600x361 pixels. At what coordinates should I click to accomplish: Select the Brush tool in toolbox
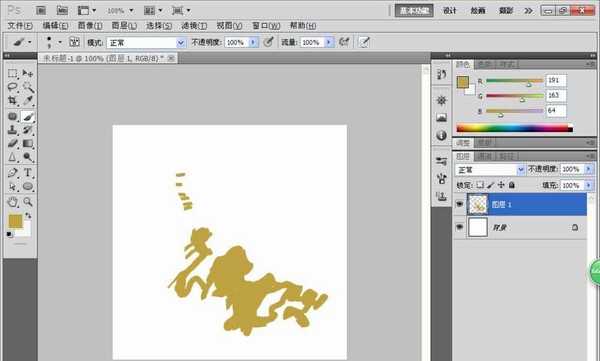28,116
